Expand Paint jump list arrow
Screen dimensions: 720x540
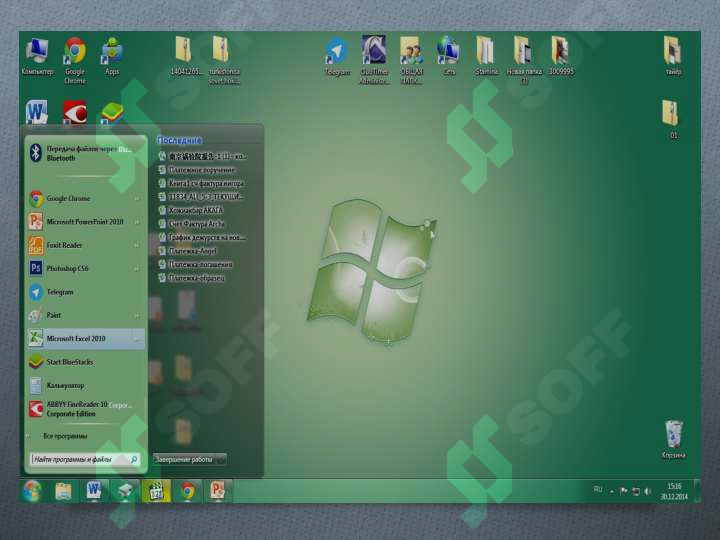[x=137, y=315]
